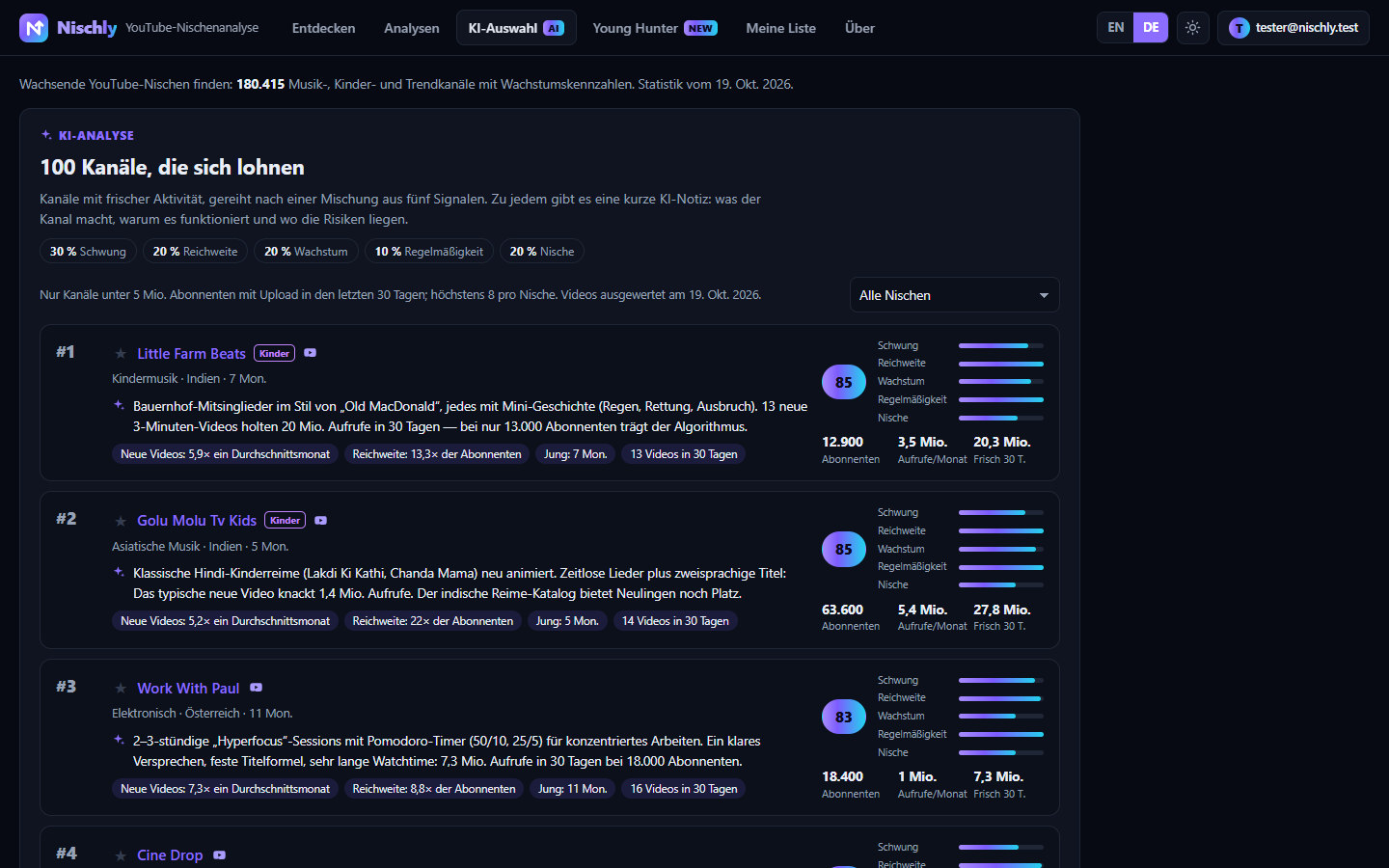Open the Alle Nischen dropdown

coord(954,295)
